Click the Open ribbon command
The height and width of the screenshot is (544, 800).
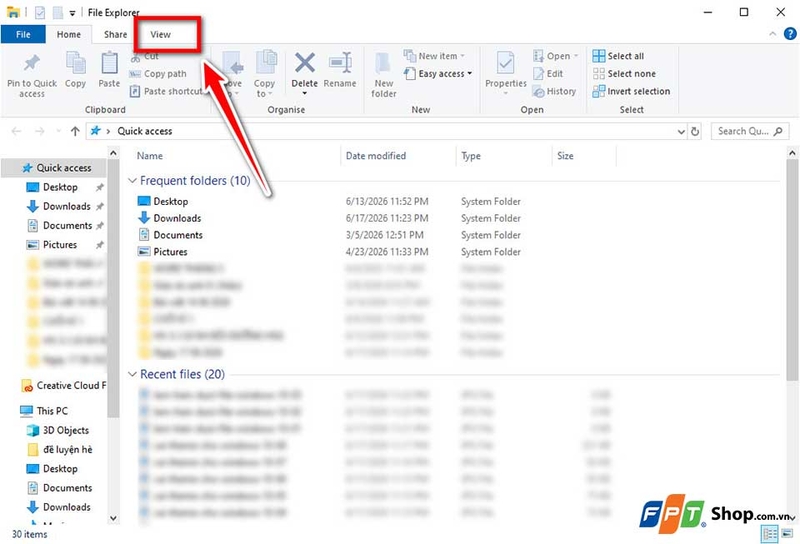tap(556, 56)
